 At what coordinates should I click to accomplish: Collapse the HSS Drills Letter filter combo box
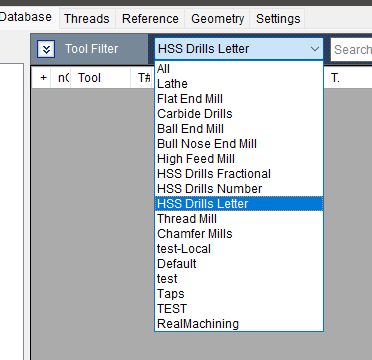(x=239, y=49)
